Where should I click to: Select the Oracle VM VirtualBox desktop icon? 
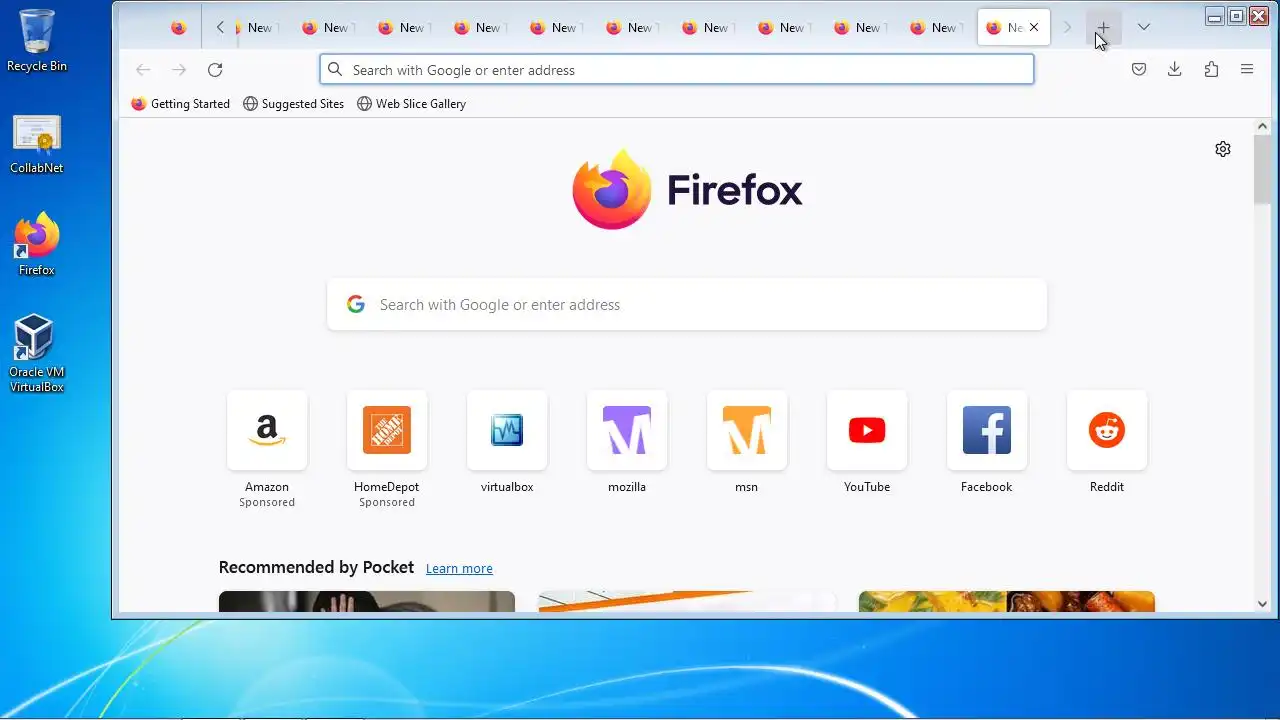[37, 354]
